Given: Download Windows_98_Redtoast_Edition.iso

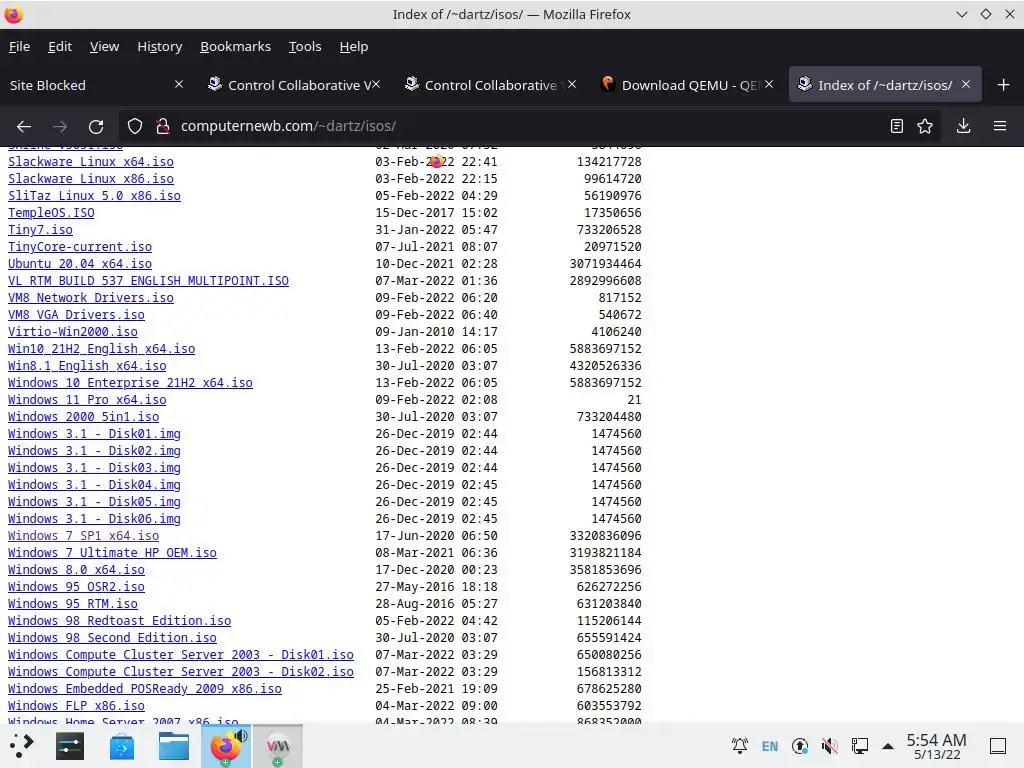Looking at the screenshot, I should pos(120,620).
